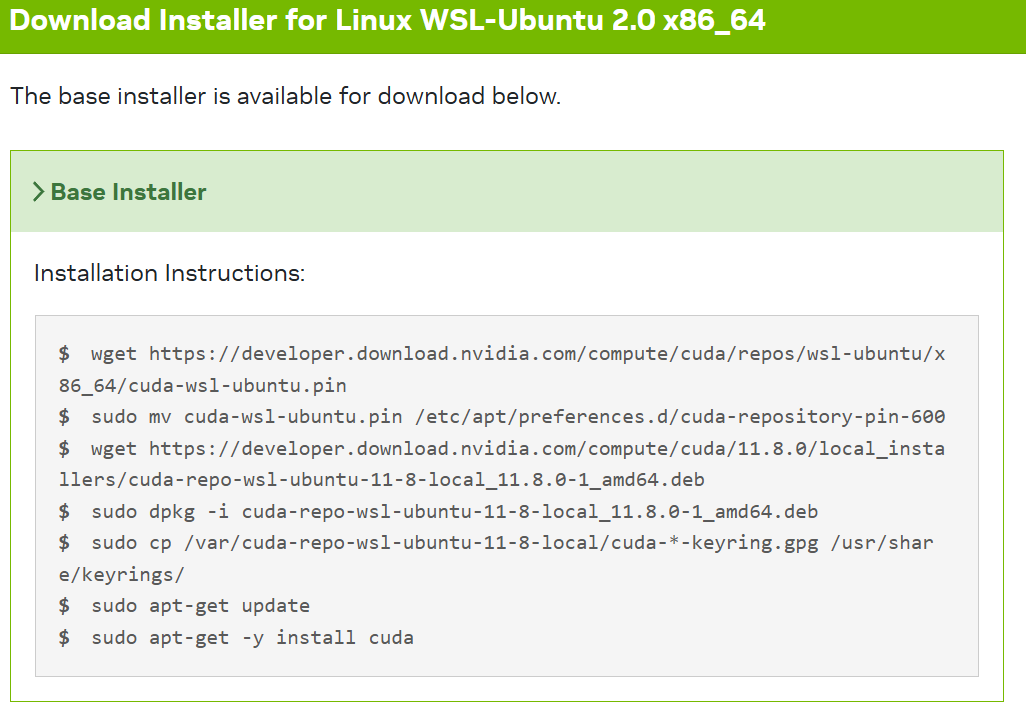Viewport: 1026px width, 714px height.
Task: Click the 86_64/cuda-wsl-ubuntu.pin continuation line
Action: 203,385
